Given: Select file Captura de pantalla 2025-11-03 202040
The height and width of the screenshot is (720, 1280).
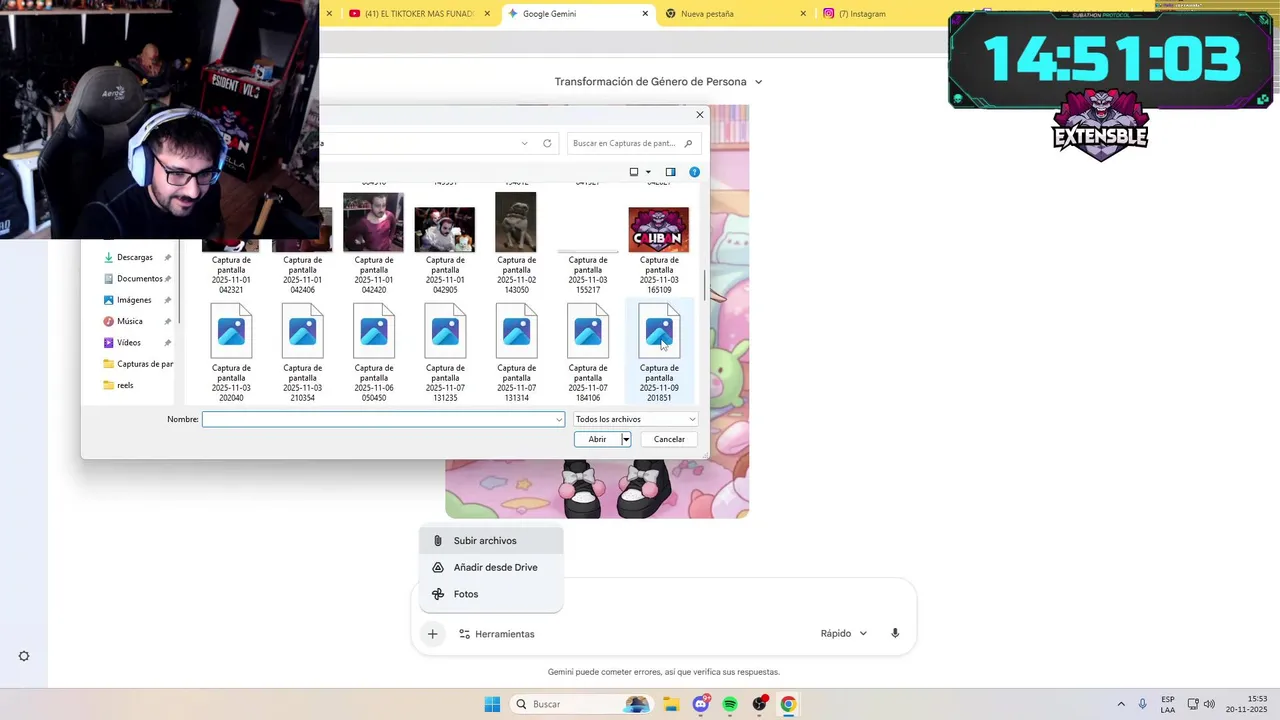Looking at the screenshot, I should [x=231, y=352].
